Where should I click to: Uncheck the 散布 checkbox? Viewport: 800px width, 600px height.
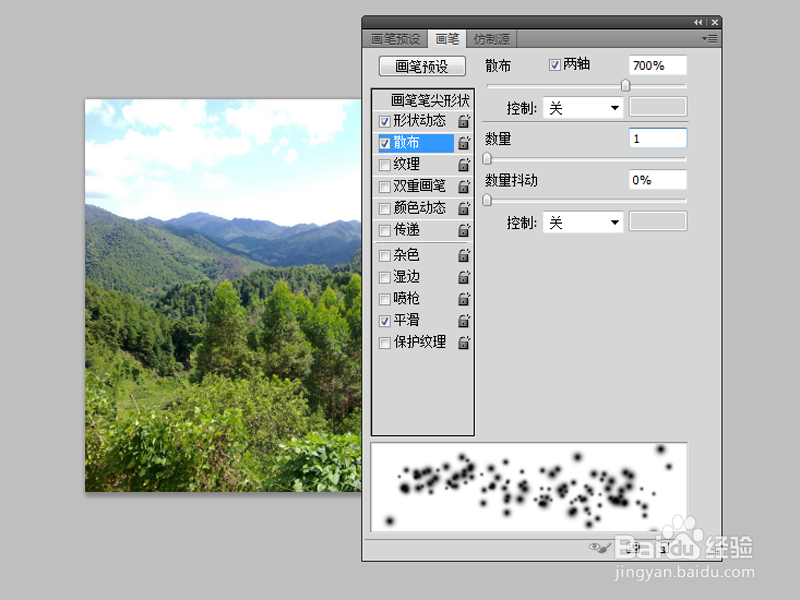pyautogui.click(x=385, y=143)
